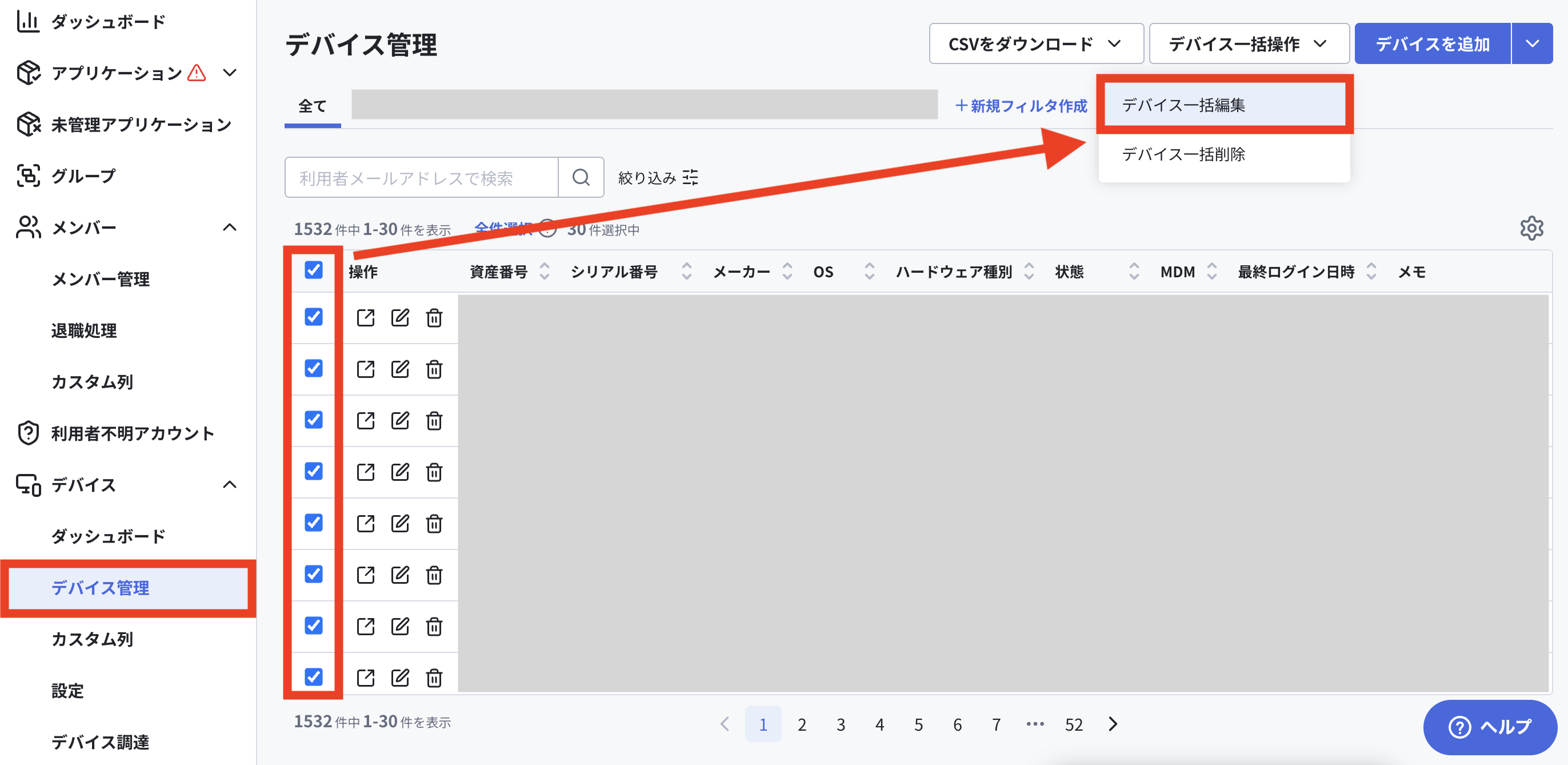Open 利用者不明アカウント in sidebar
This screenshot has width=1568, height=765.
(115, 433)
